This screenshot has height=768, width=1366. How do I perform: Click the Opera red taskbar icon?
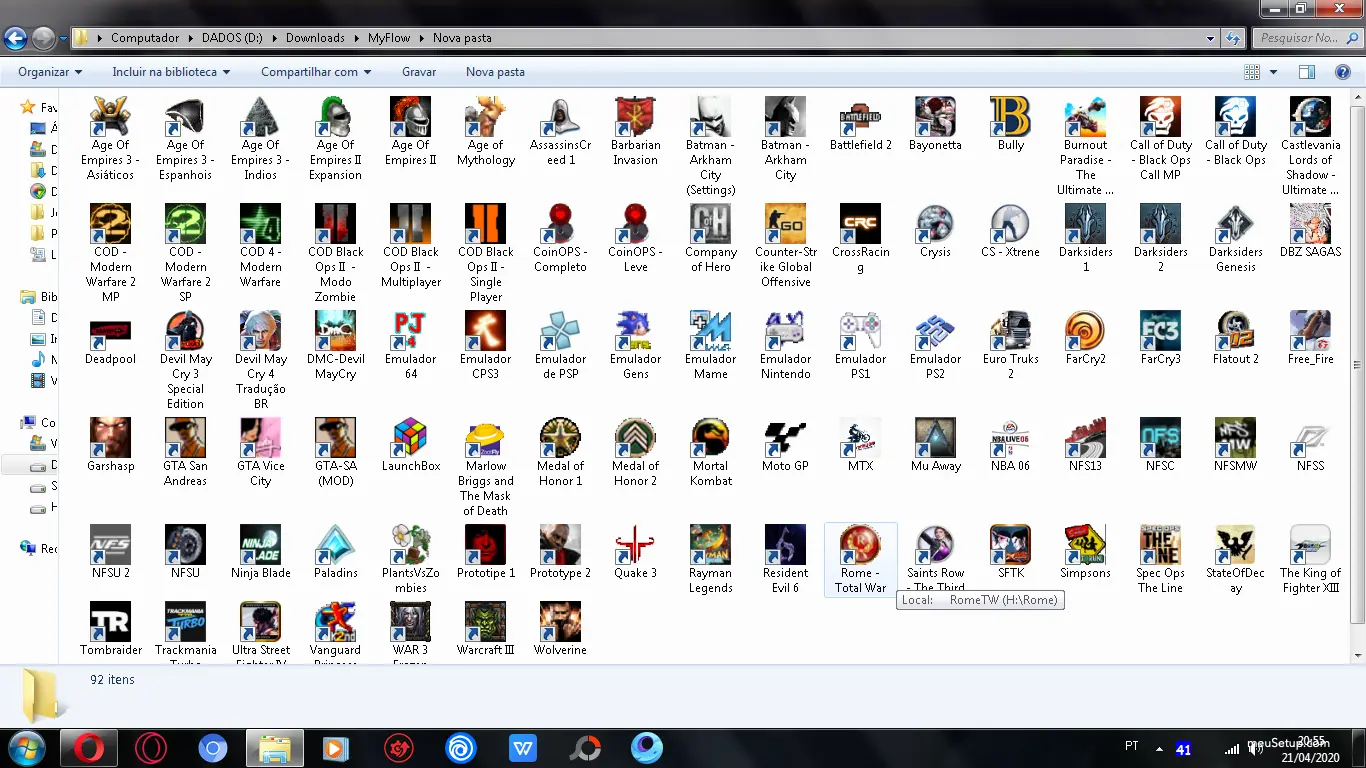coord(89,748)
